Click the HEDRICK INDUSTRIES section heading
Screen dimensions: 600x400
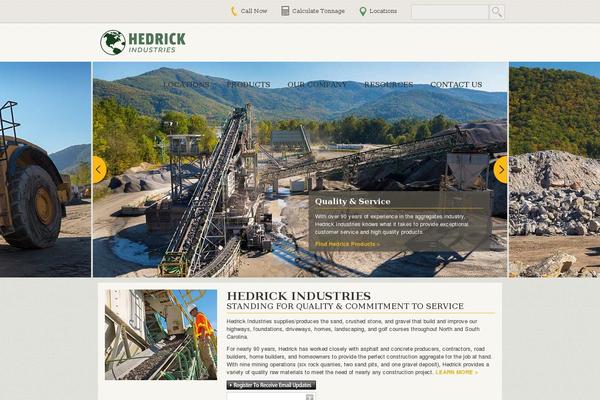pos(298,296)
